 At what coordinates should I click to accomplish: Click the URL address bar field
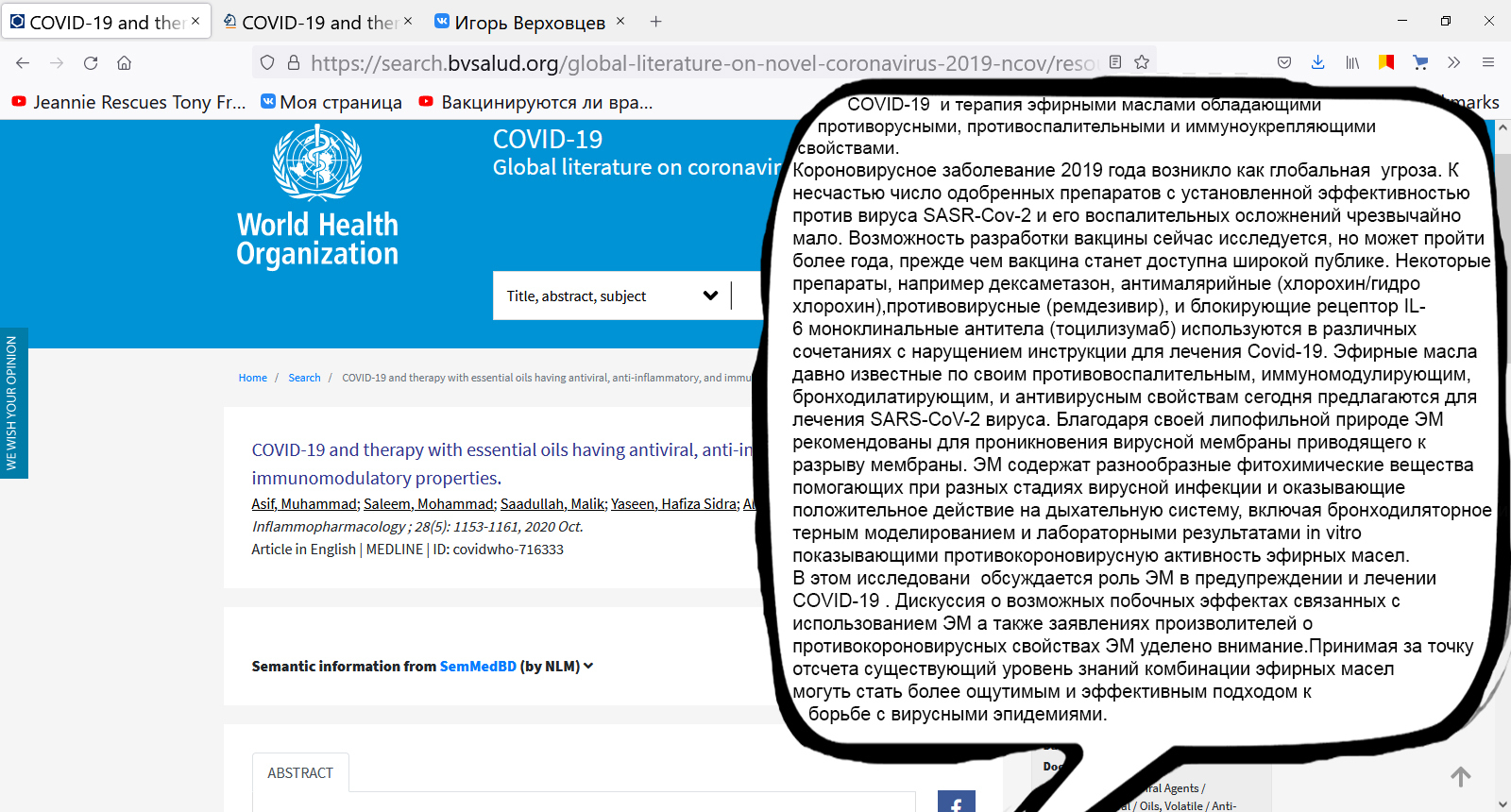click(699, 63)
